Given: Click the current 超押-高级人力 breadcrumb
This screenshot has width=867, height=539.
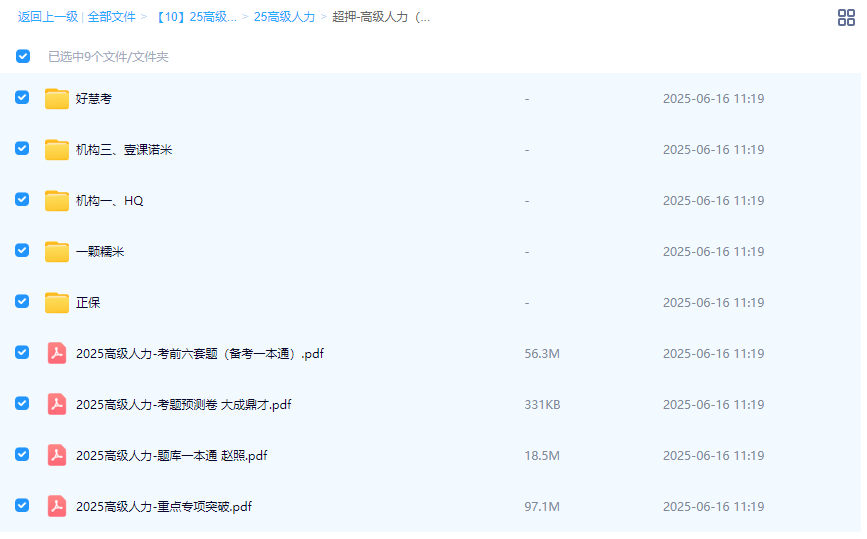Looking at the screenshot, I should [x=381, y=17].
